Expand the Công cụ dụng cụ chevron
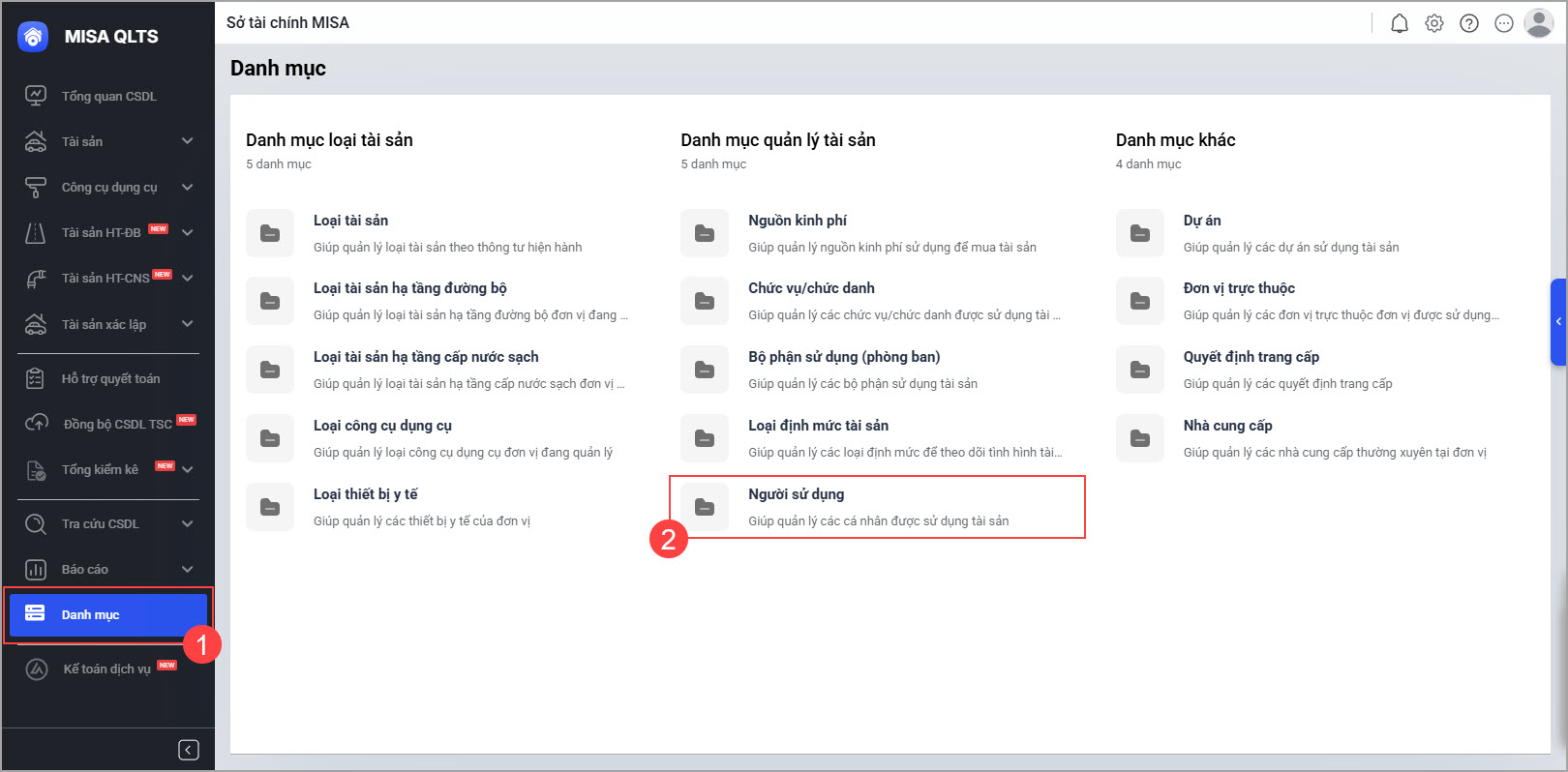 (187, 187)
